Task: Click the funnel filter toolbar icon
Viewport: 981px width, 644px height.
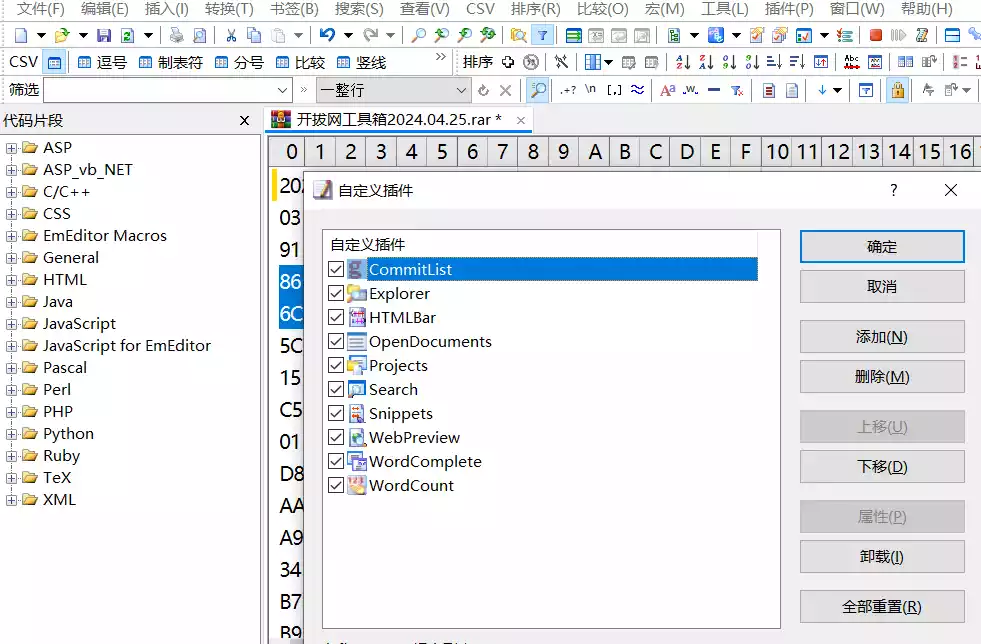Action: pos(543,35)
